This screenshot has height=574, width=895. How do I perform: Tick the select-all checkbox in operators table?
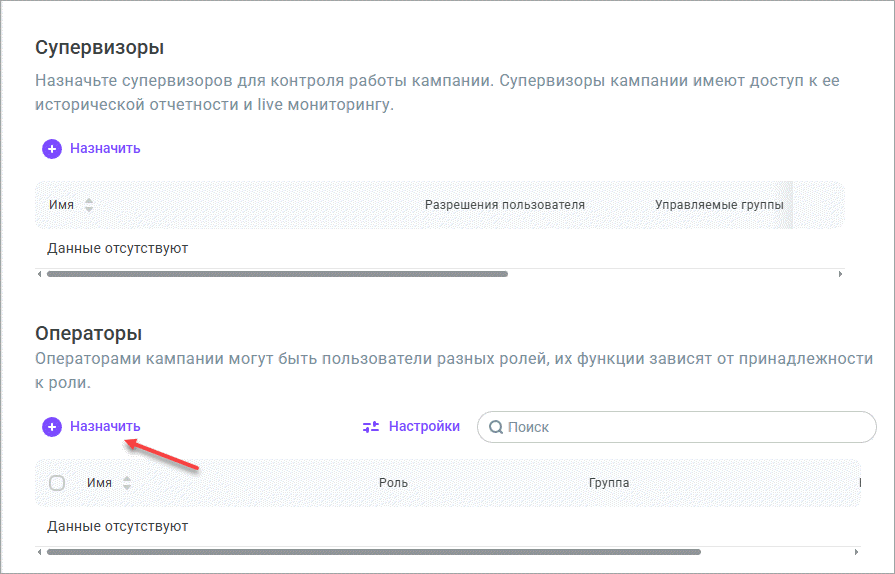[x=57, y=483]
